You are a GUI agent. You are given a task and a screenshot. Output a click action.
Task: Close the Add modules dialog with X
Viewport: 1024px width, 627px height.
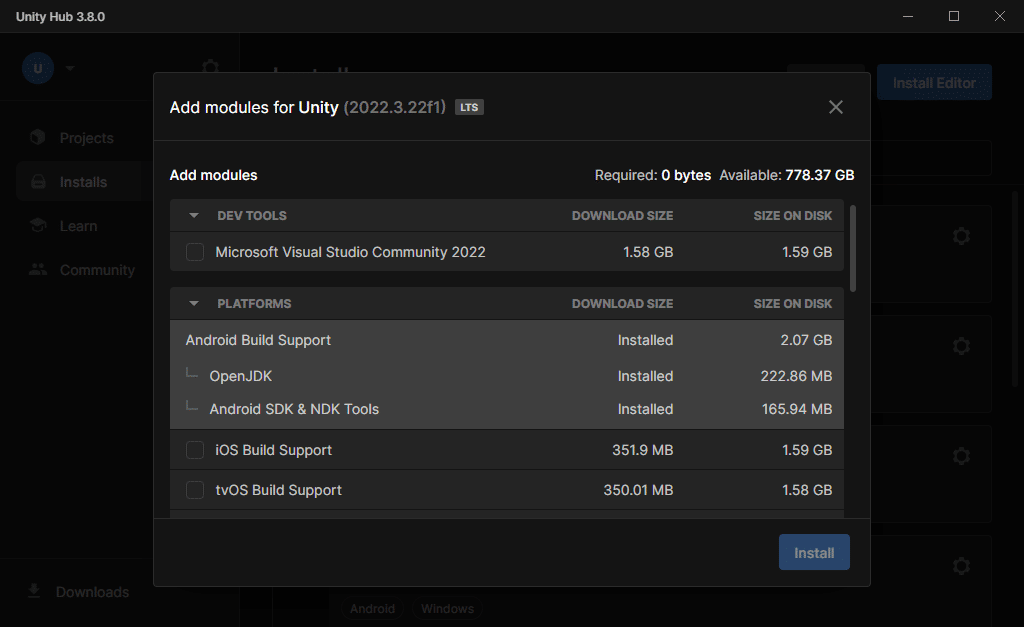pos(836,107)
